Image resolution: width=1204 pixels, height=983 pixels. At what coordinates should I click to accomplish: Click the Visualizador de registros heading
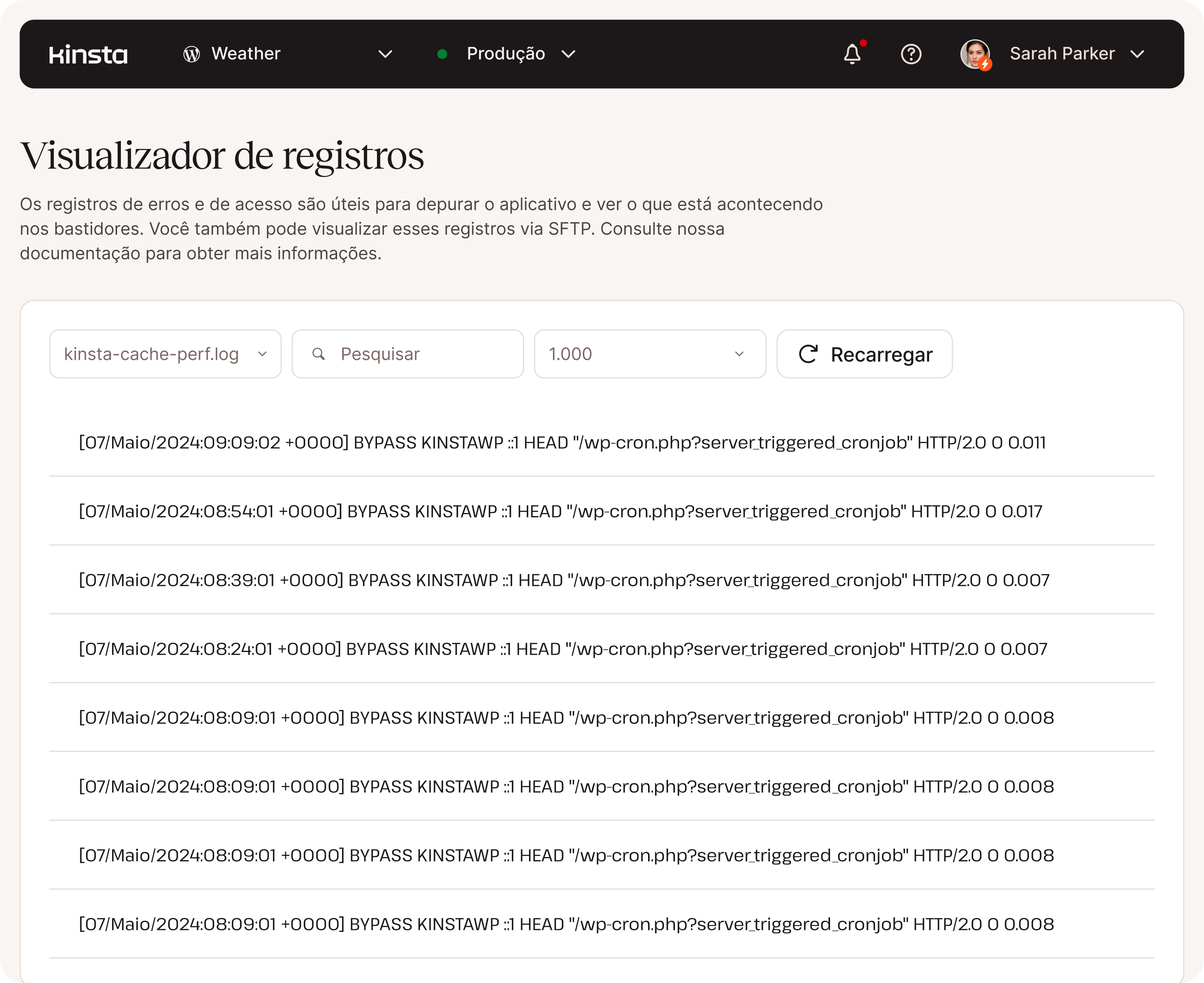(x=222, y=156)
